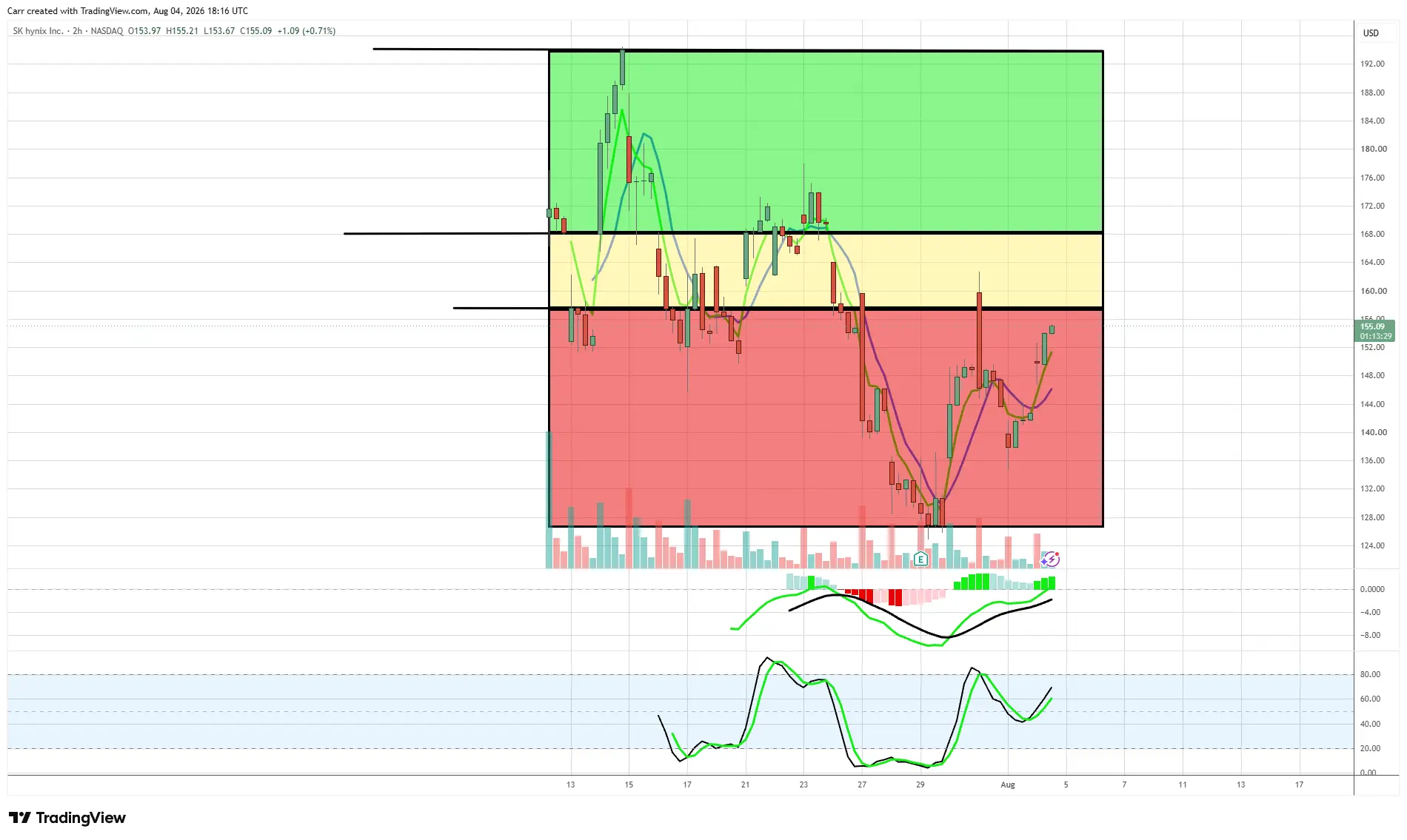Click the '168.00' price axis label

coord(1372,234)
